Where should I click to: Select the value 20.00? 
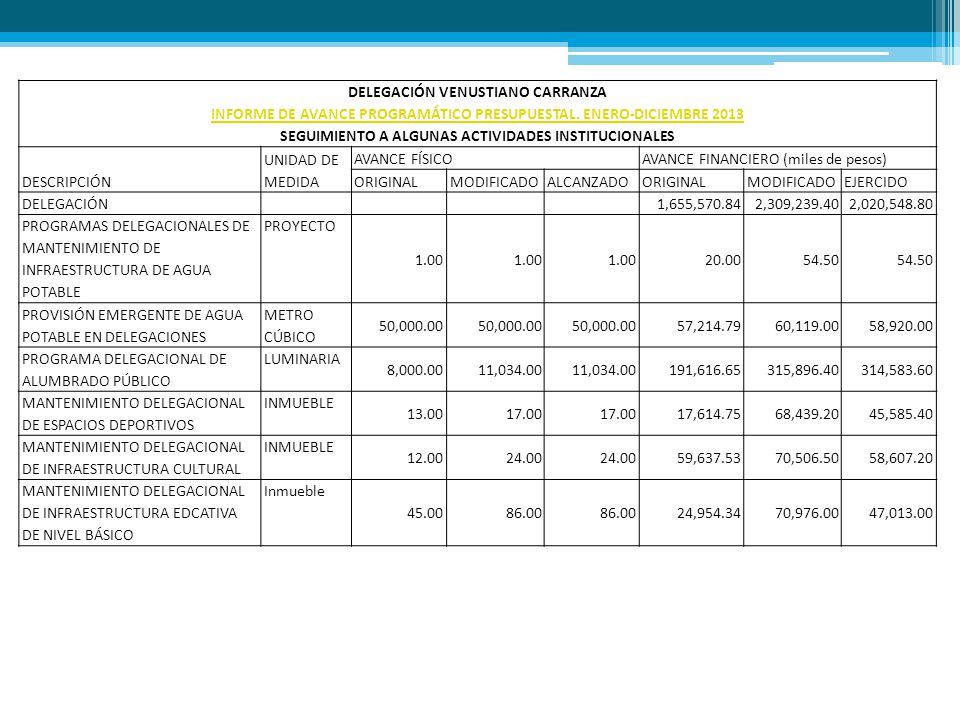click(722, 260)
